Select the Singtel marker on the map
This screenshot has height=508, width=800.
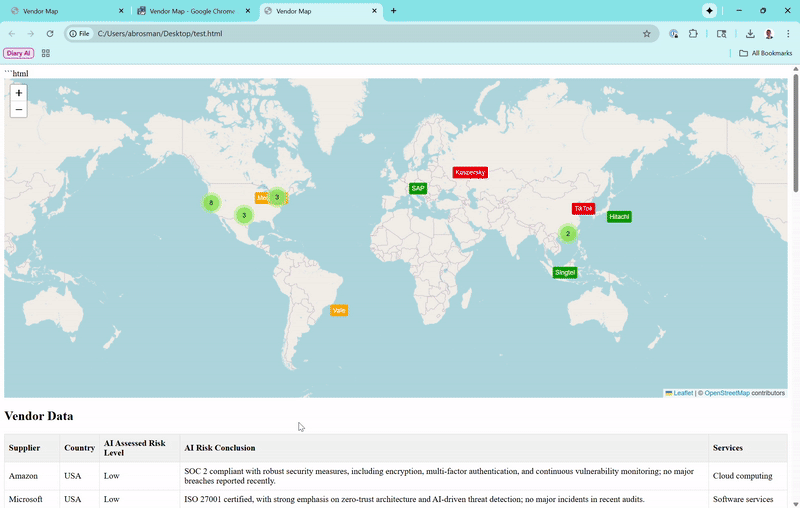565,272
